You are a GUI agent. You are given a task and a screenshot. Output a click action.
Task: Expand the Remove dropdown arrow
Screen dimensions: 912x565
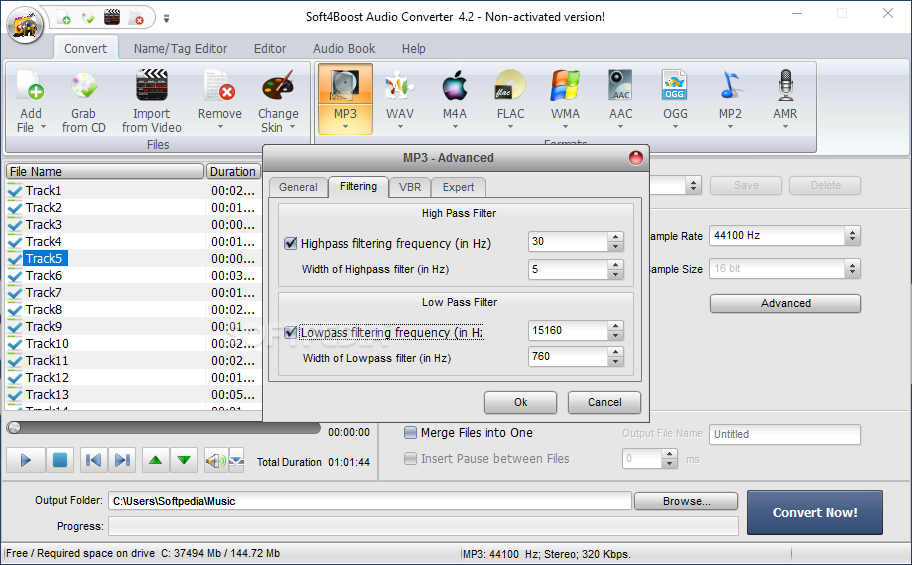(x=220, y=127)
